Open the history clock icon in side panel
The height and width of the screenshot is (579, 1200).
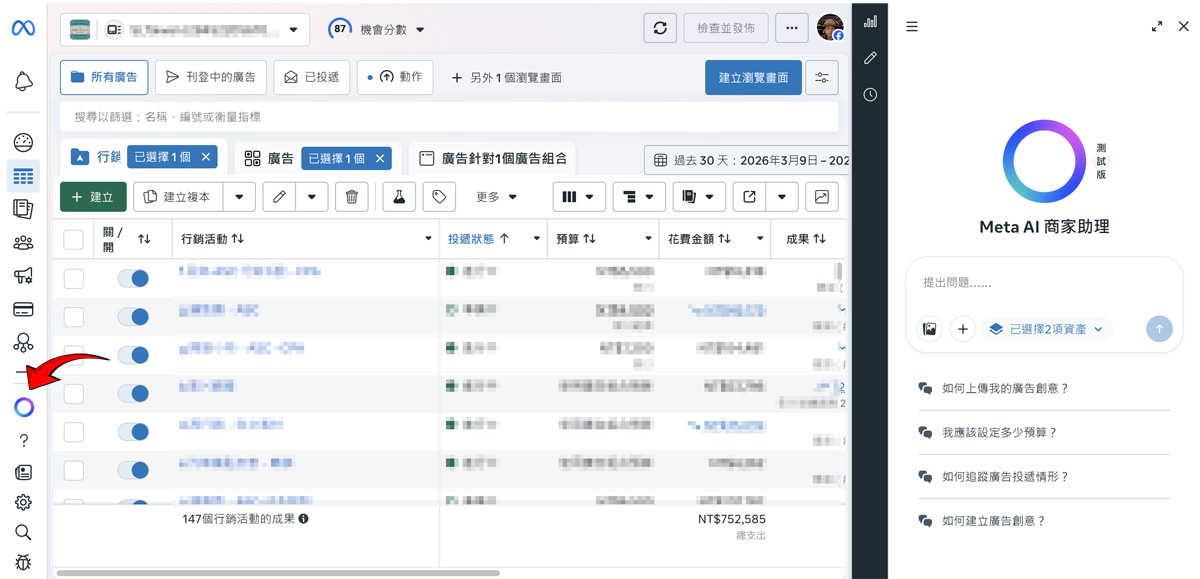click(870, 95)
